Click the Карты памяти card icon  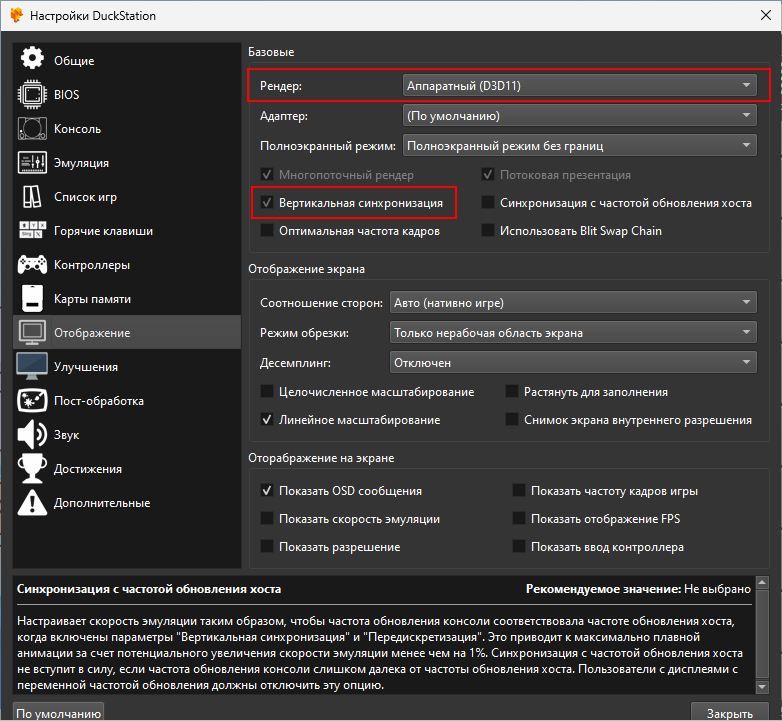[x=32, y=298]
